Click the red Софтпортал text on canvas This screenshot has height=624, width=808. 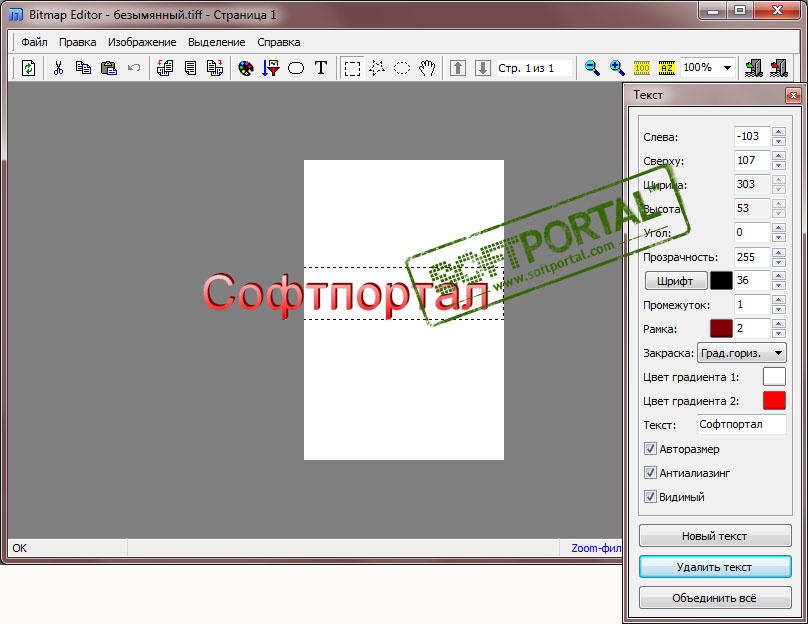[345, 294]
